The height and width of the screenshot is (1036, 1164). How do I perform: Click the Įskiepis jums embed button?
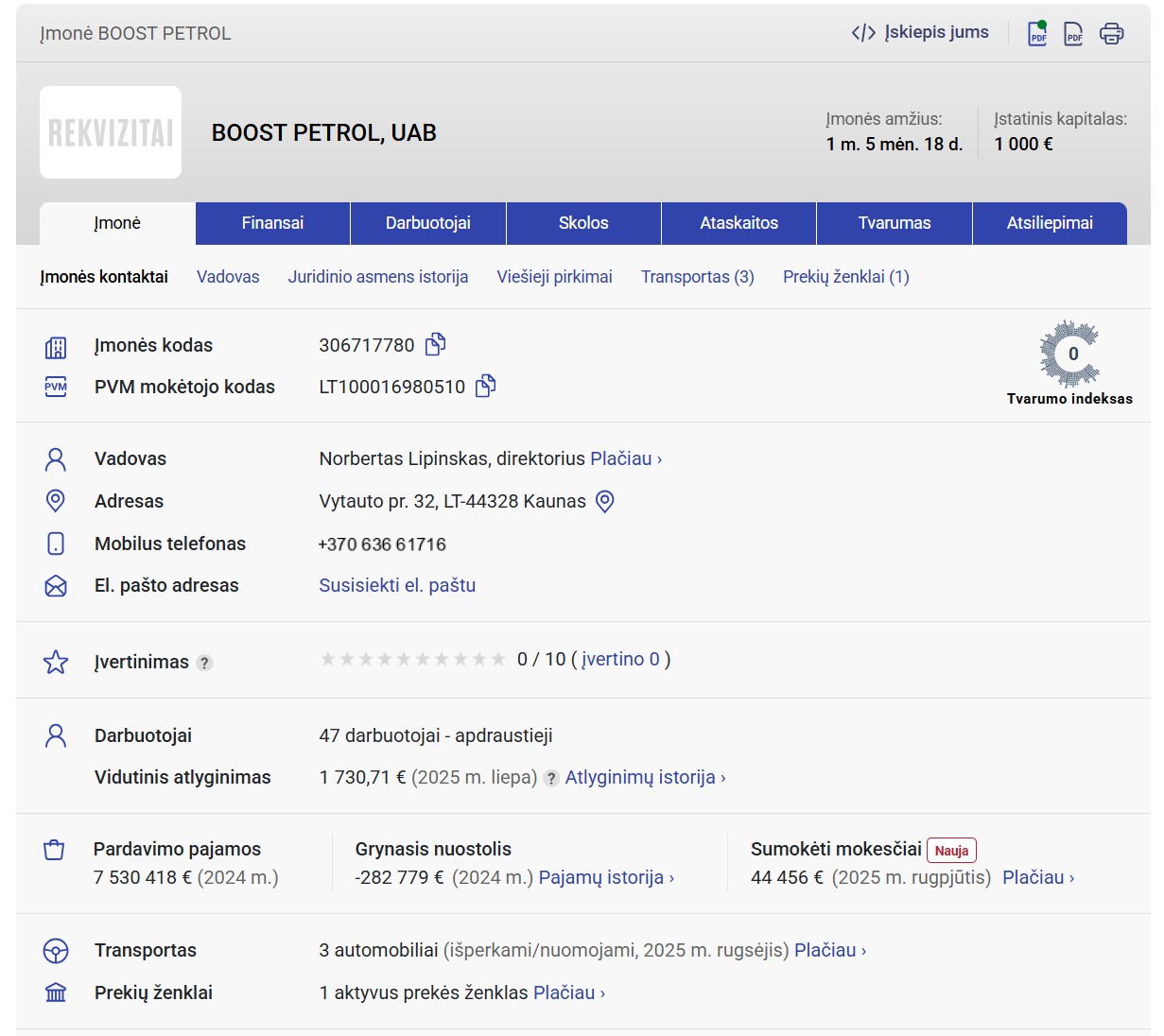point(920,33)
